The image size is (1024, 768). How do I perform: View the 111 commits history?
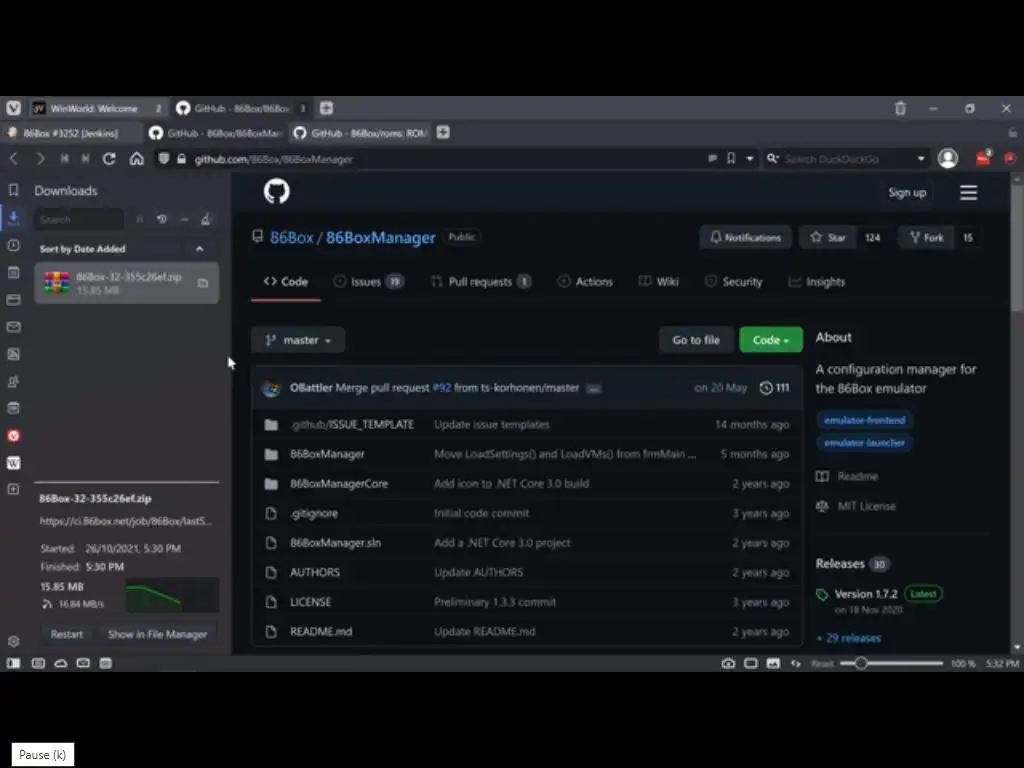(x=775, y=388)
